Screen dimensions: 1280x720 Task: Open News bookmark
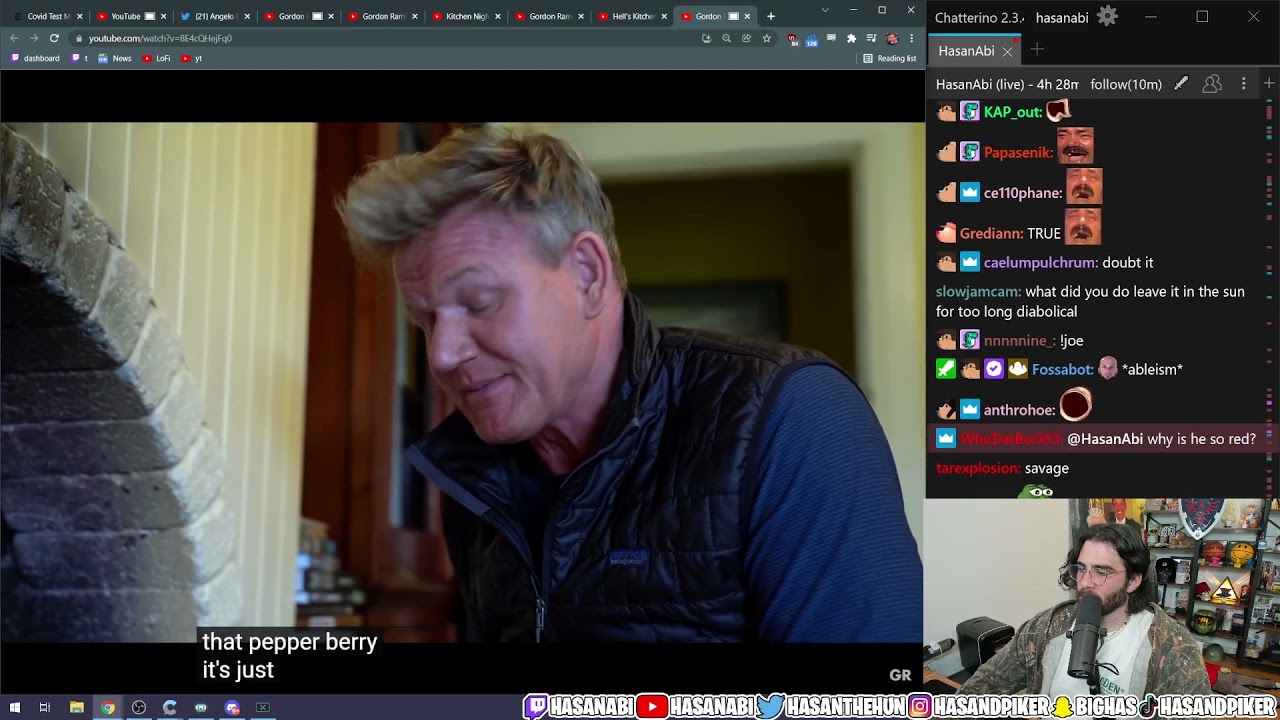coord(115,58)
